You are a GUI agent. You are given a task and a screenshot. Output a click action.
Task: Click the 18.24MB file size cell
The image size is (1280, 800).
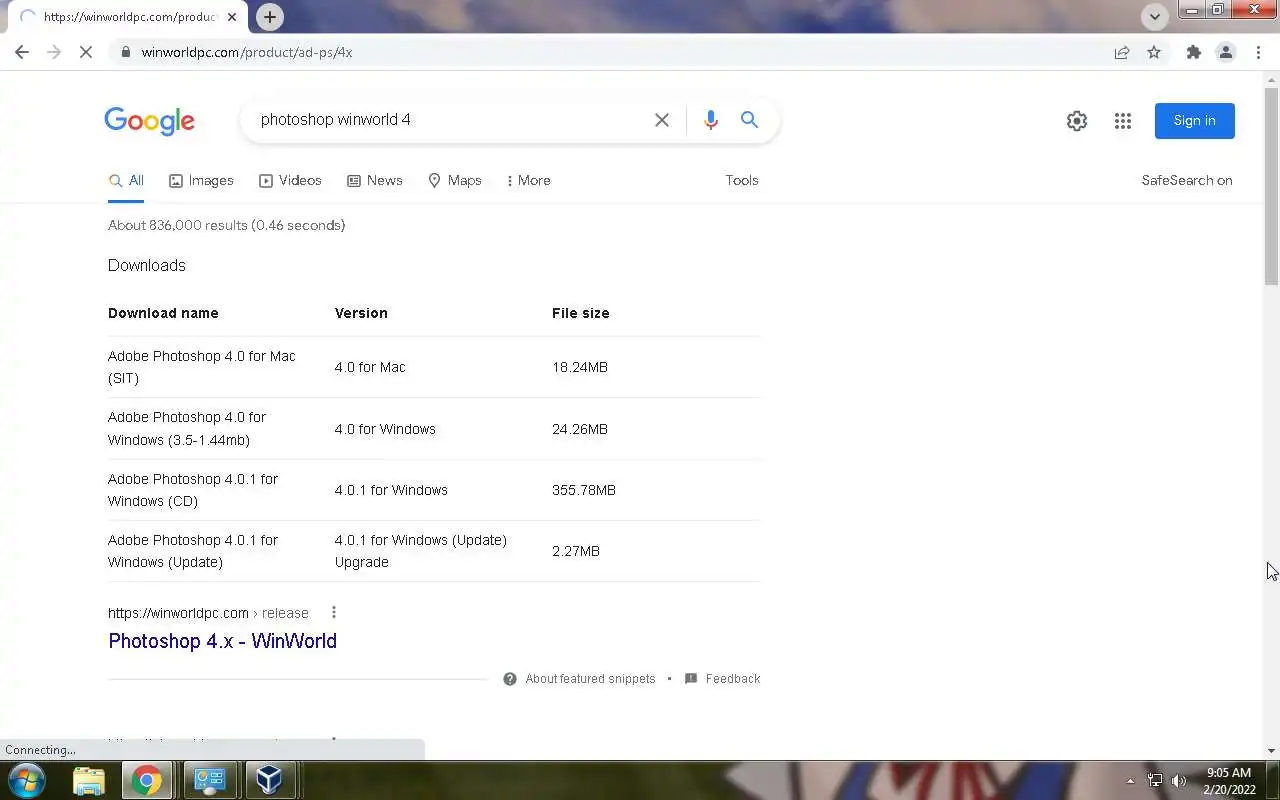tap(580, 367)
